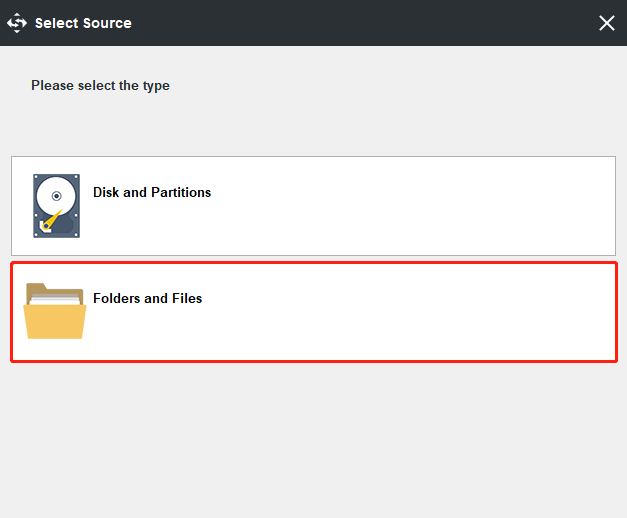The image size is (627, 518).
Task: Choose the red-outlined Folders and Files option
Action: pos(313,311)
